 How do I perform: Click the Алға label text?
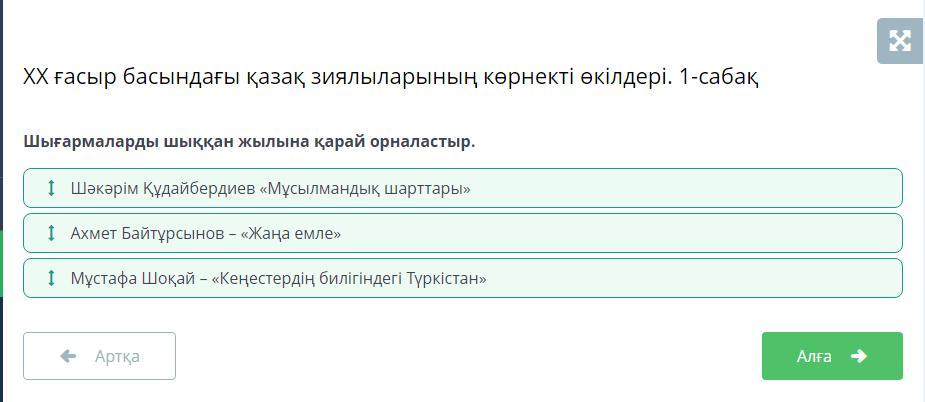click(814, 356)
